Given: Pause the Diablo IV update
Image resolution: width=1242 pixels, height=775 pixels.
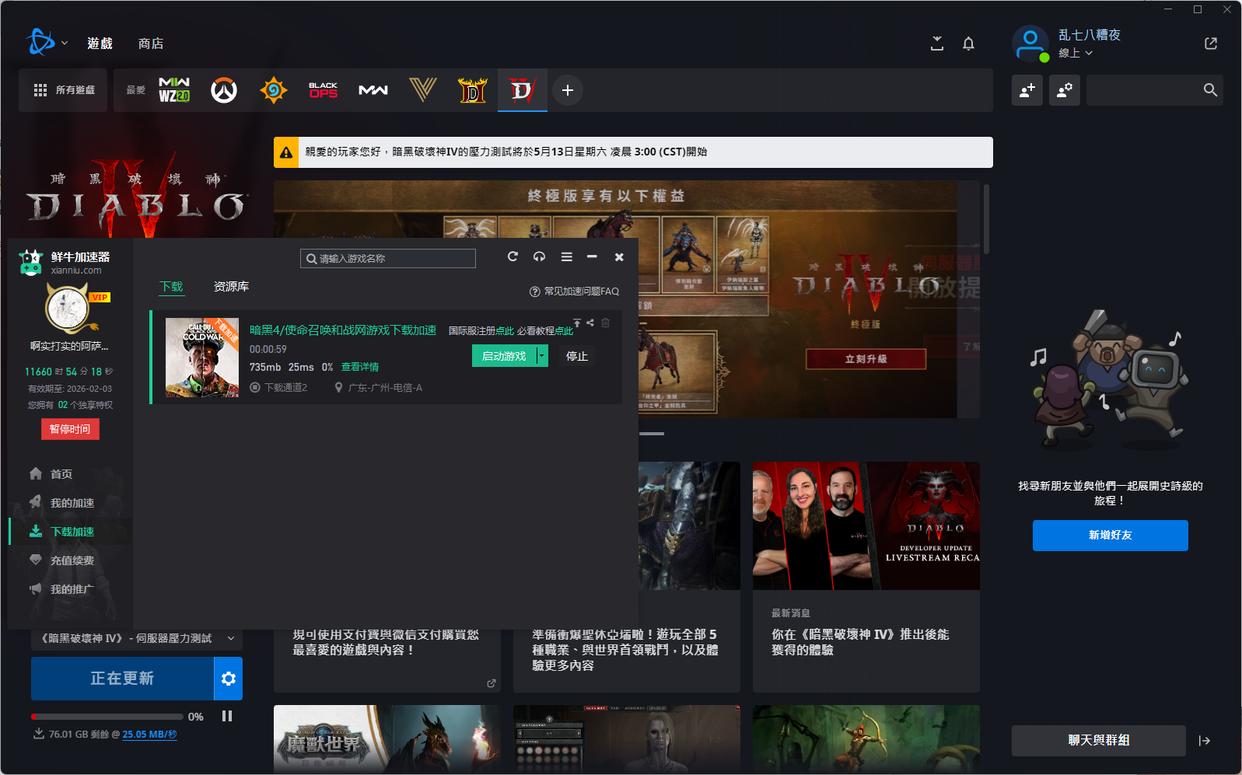Looking at the screenshot, I should [227, 716].
